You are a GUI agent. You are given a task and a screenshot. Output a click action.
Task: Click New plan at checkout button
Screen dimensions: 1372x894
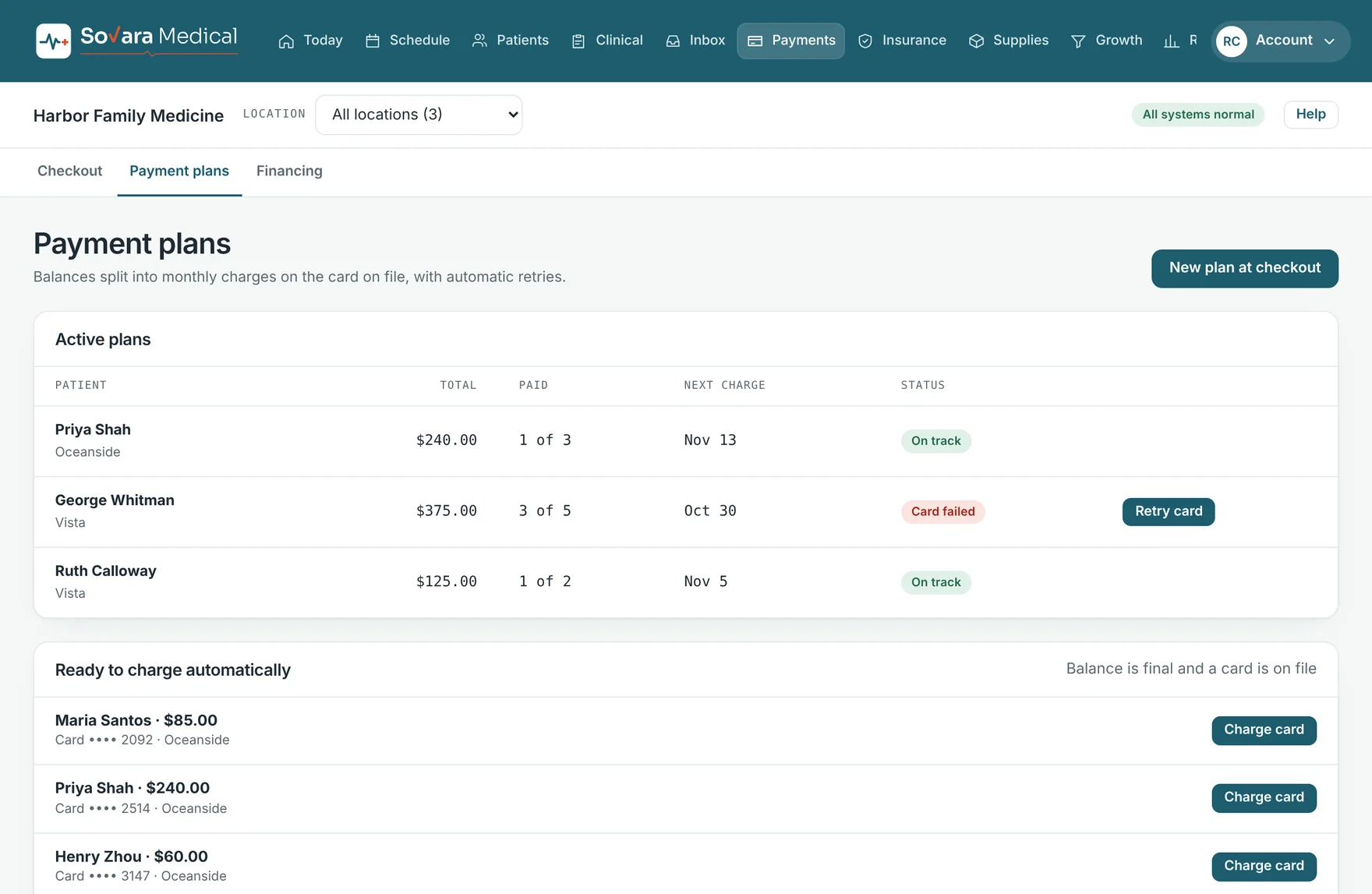[1245, 268]
